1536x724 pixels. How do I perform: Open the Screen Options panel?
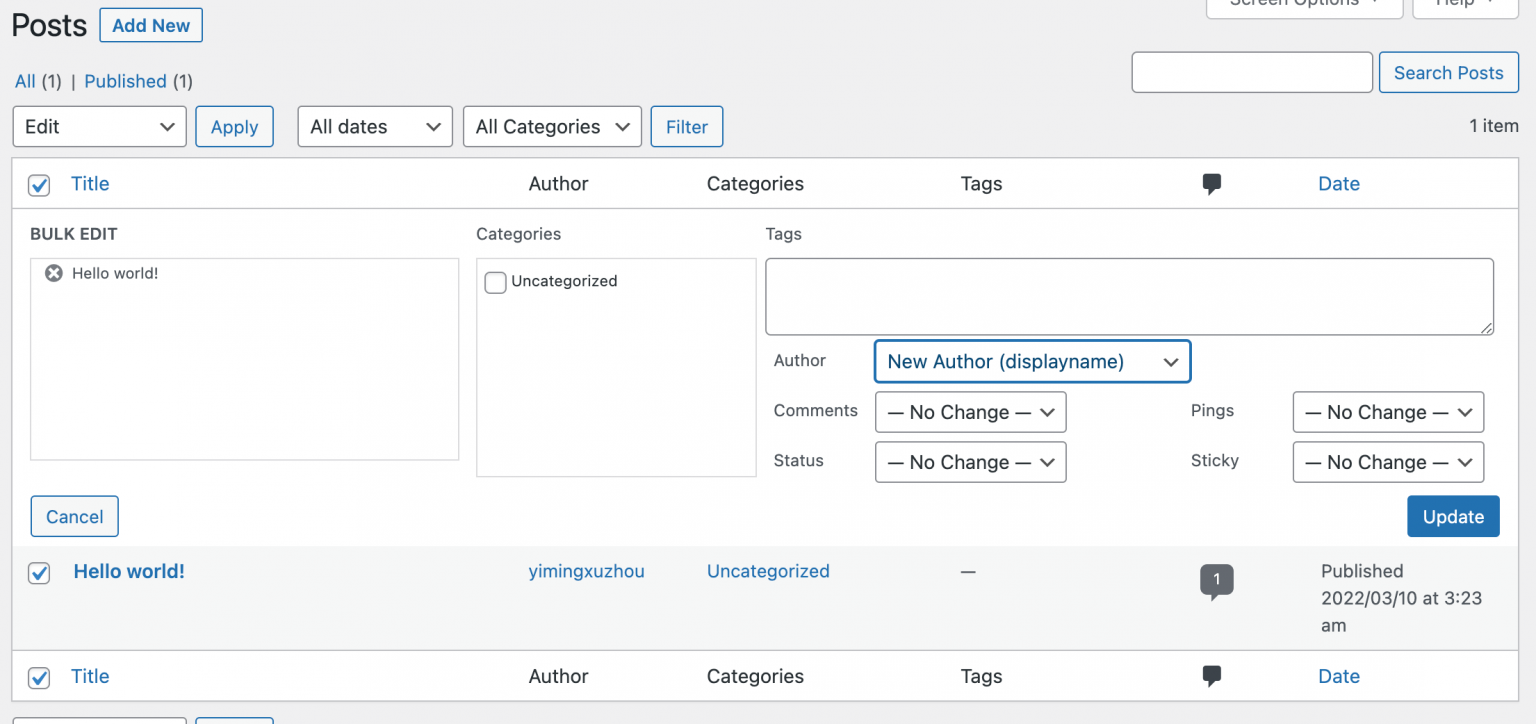(x=1304, y=4)
